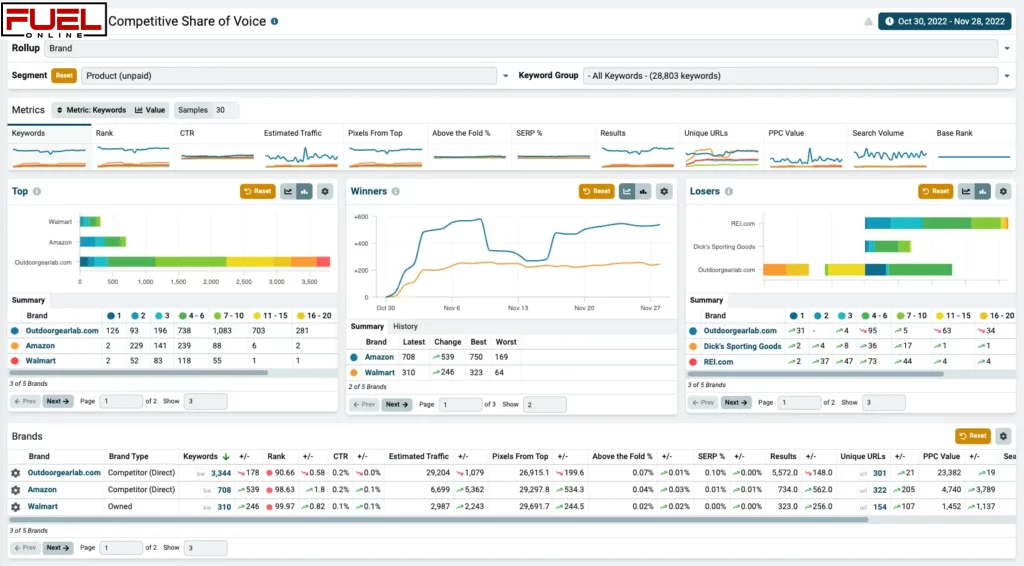Open Losers panel settings gear
The width and height of the screenshot is (1024, 566).
[1003, 191]
